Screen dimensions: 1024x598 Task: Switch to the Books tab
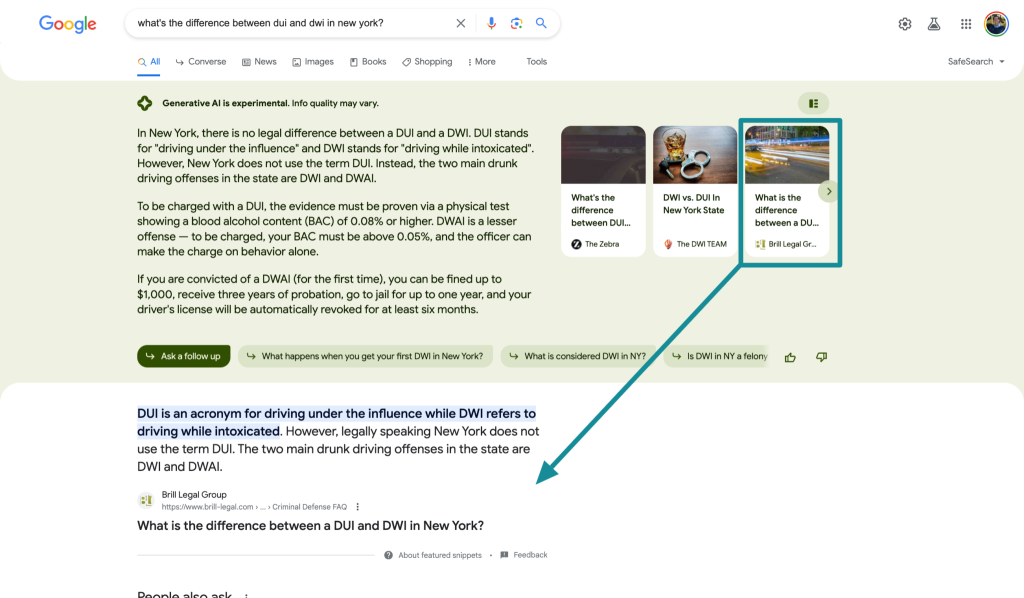tap(368, 62)
